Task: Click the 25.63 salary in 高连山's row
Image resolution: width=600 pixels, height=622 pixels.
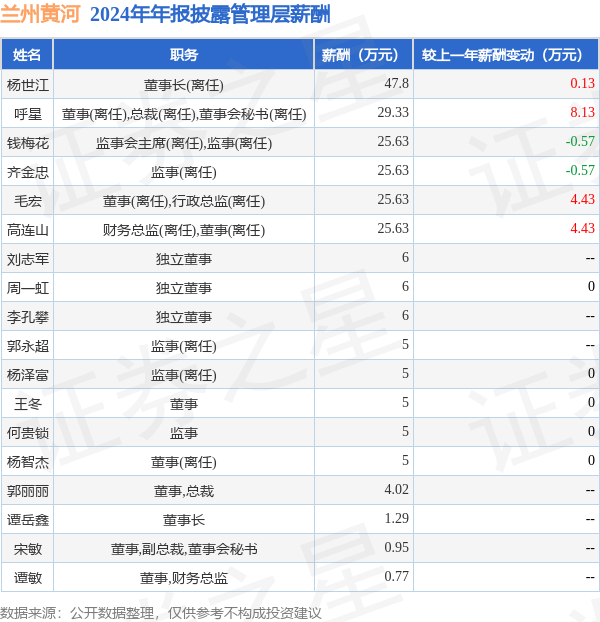Action: tap(393, 228)
